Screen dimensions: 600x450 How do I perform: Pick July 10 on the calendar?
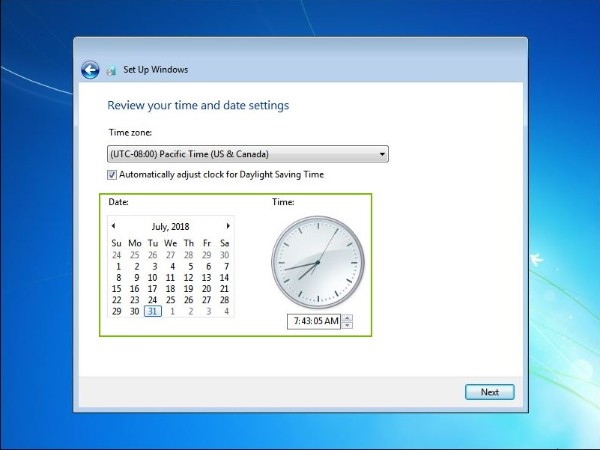click(152, 277)
